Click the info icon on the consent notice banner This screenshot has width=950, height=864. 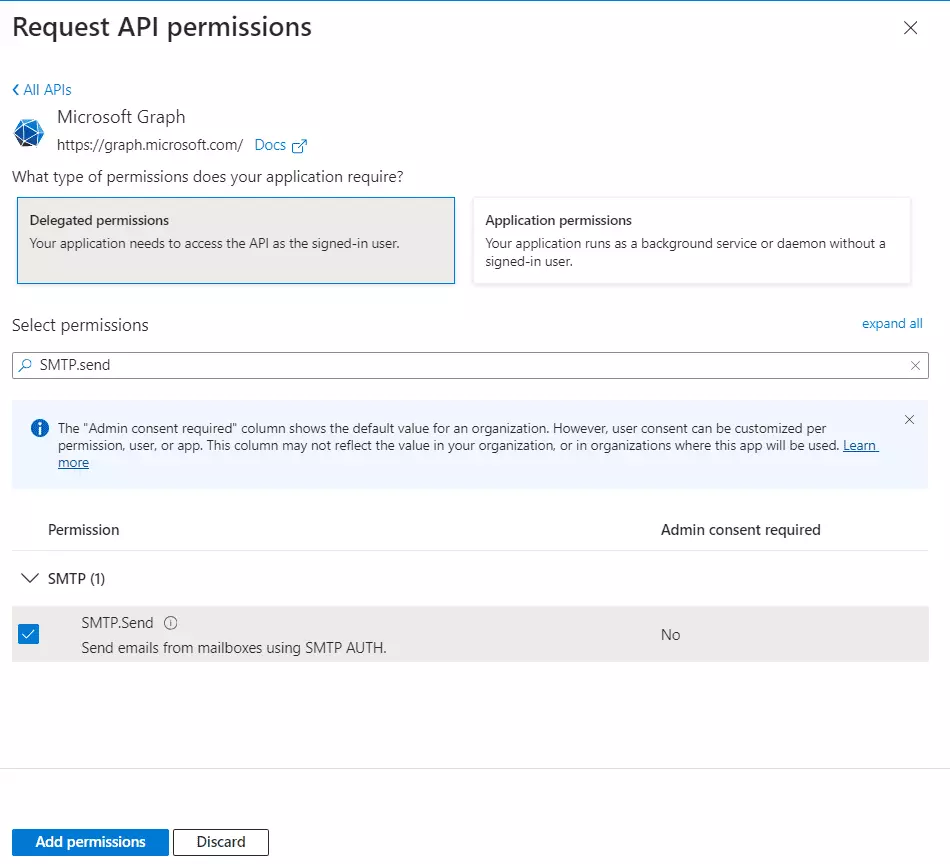point(39,428)
